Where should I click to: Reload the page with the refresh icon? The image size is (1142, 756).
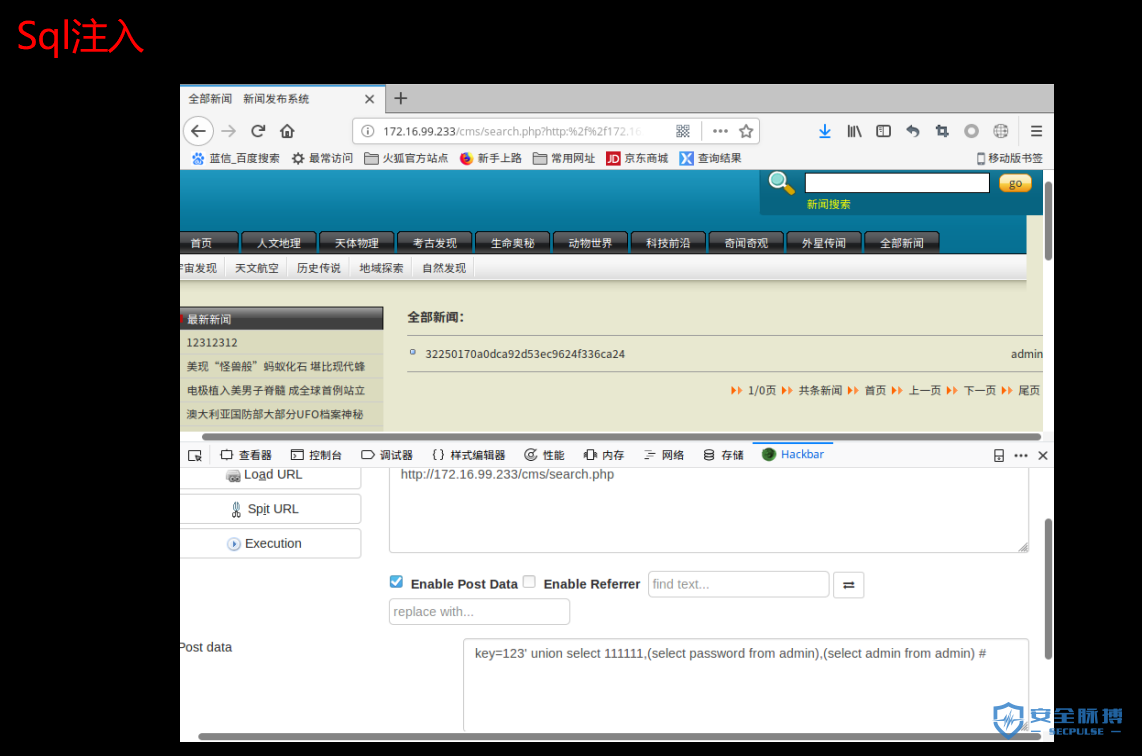[x=258, y=131]
